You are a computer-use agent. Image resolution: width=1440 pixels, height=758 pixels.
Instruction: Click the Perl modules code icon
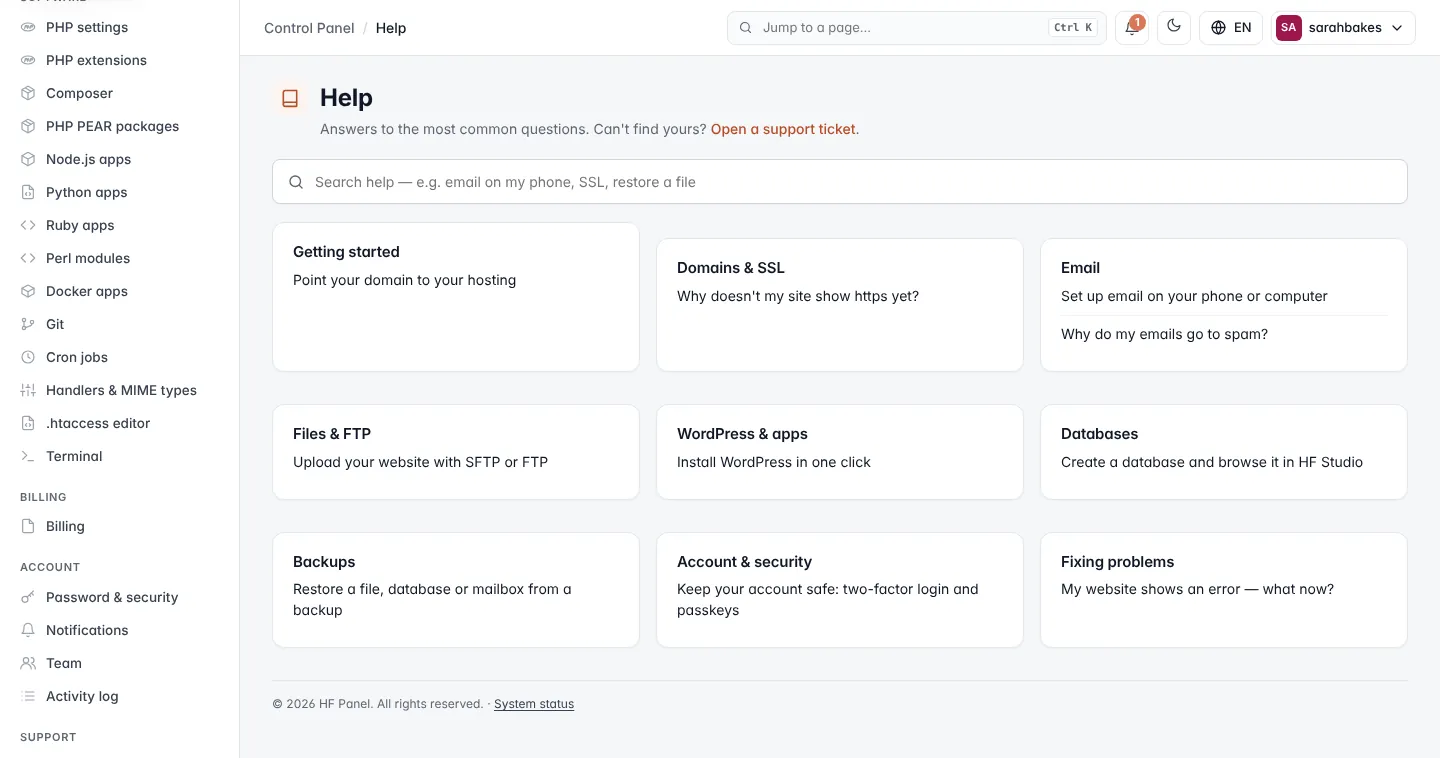[x=28, y=258]
